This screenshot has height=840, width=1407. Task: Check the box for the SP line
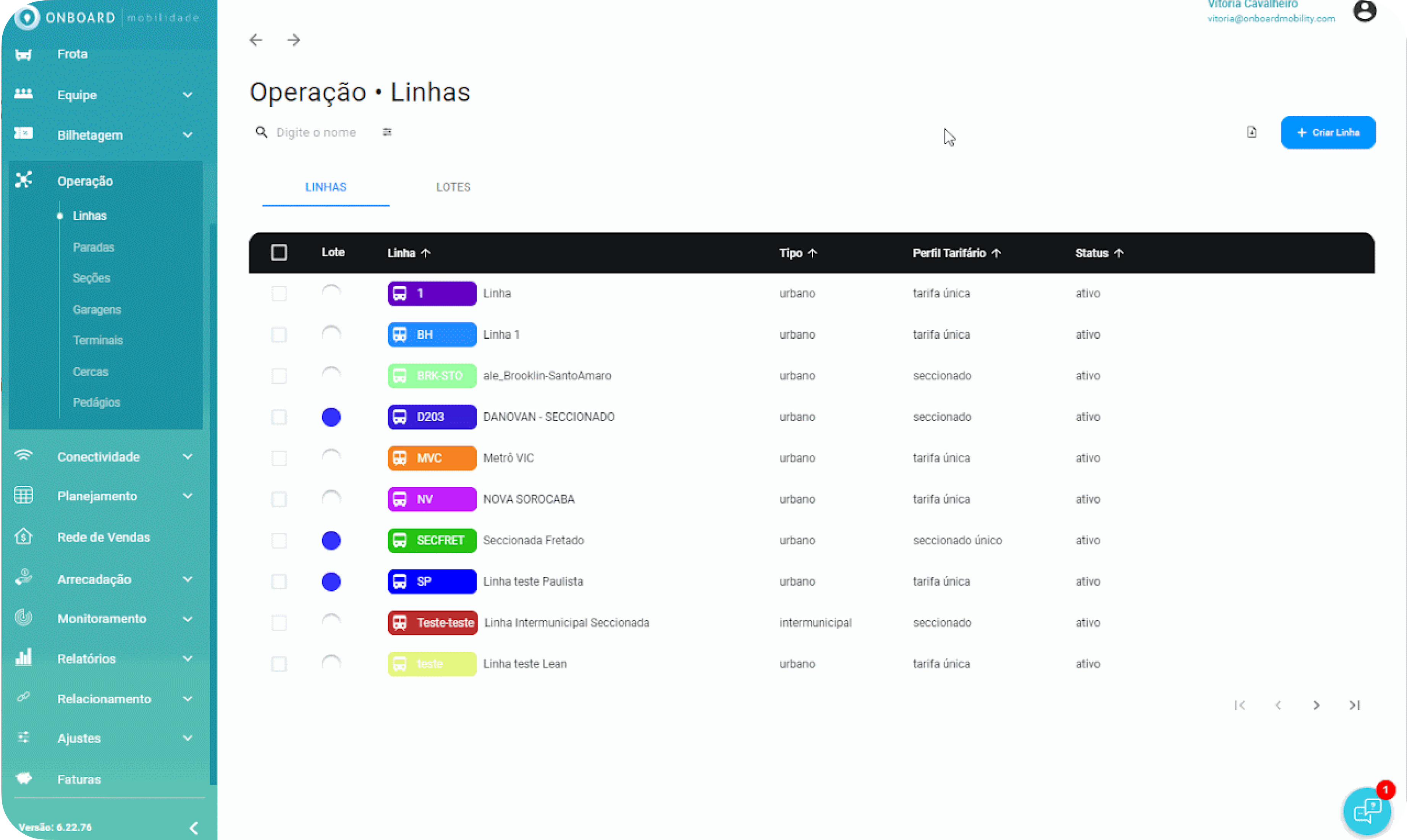click(x=279, y=582)
